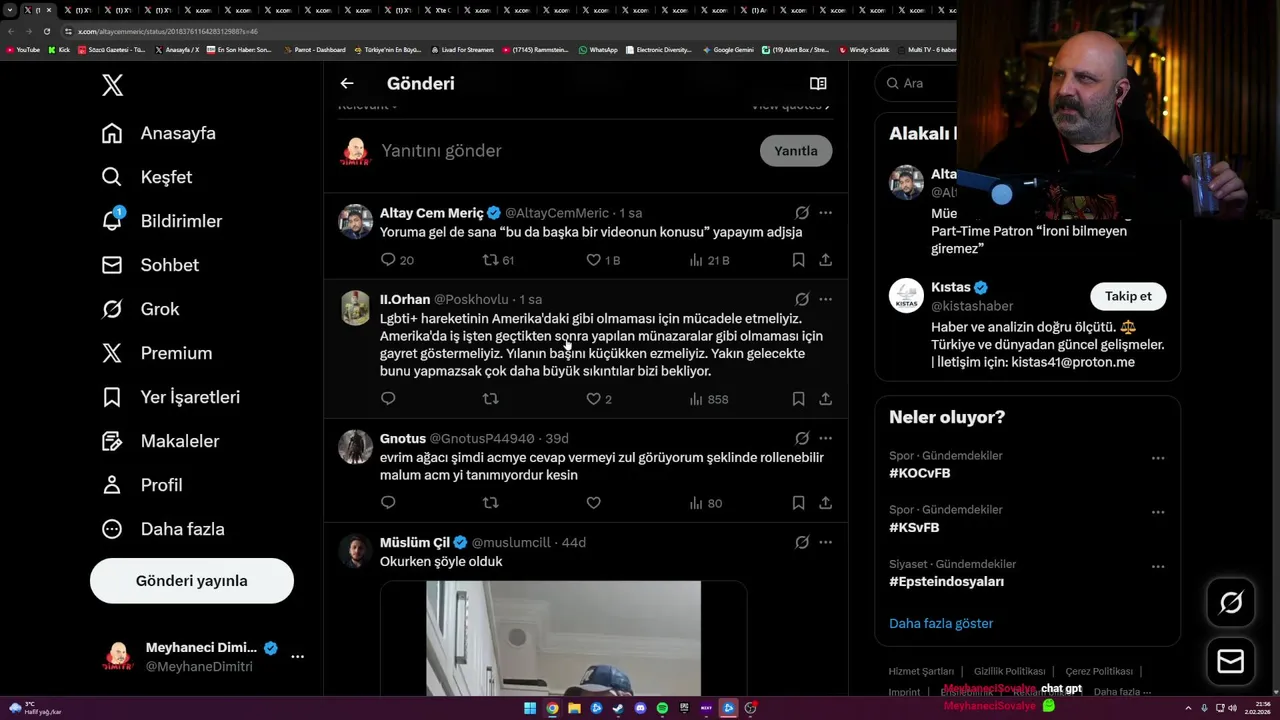Viewport: 1280px width, 720px height.
Task: Open account menu dots beside Meyhaneci Dimitri
Action: pos(297,657)
